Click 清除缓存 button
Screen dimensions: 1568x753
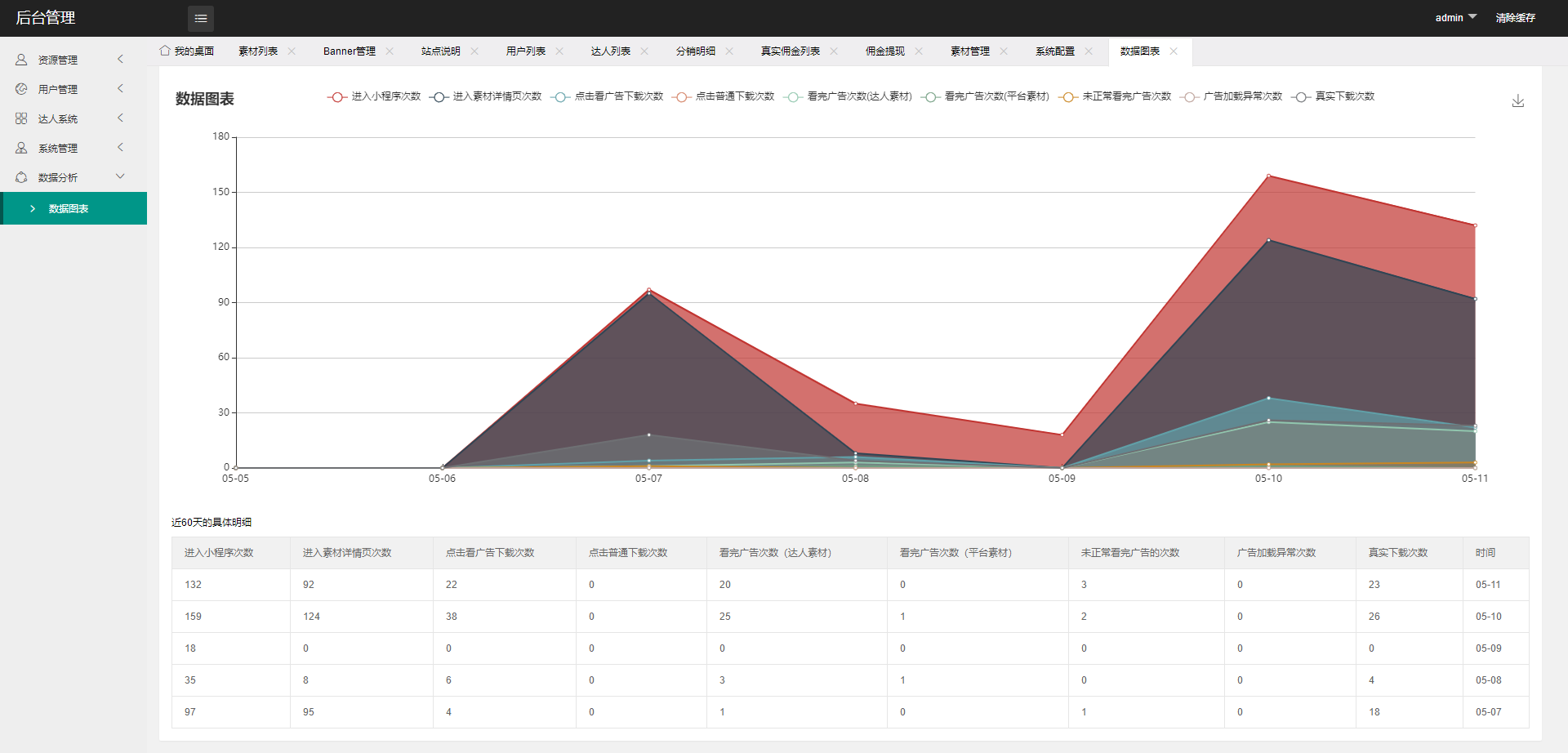[x=1516, y=18]
